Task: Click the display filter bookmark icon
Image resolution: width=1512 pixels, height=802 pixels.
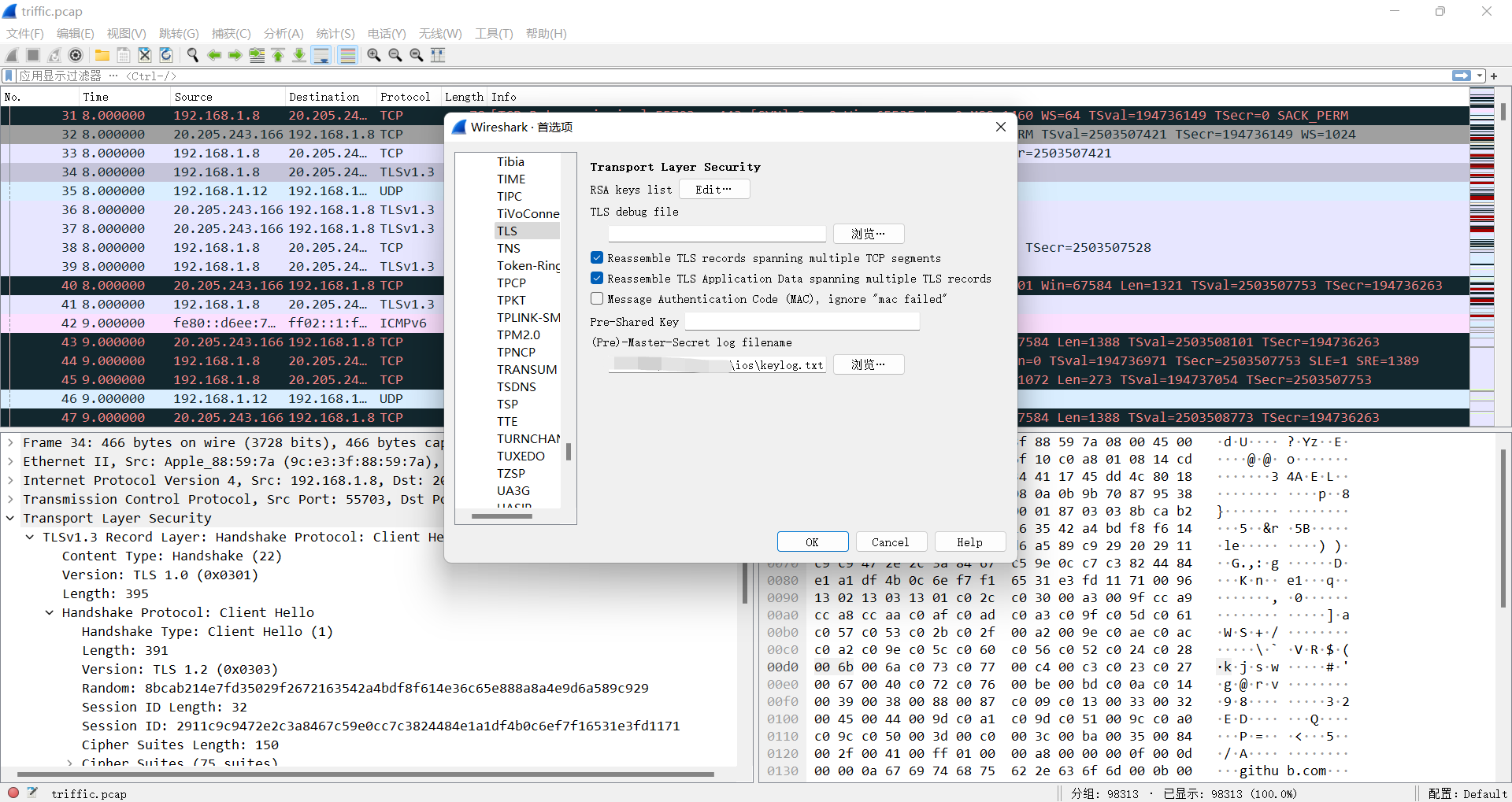Action: pos(9,76)
